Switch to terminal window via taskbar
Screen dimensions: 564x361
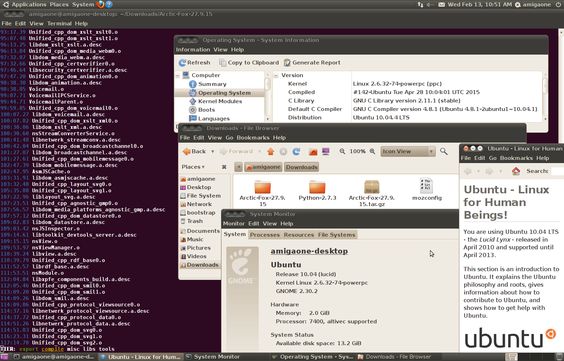coord(54,357)
